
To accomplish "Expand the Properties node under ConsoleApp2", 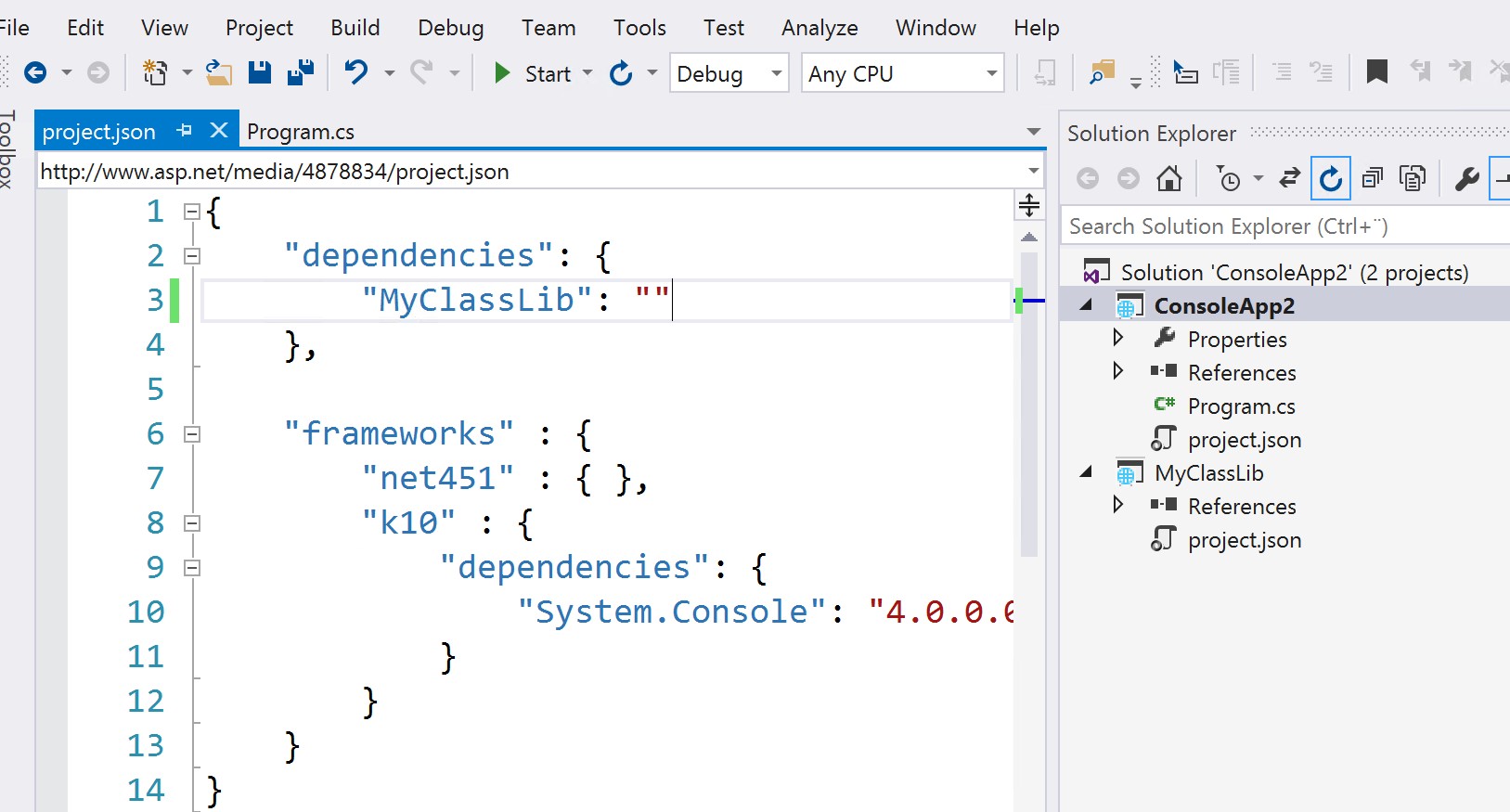I will tap(1118, 337).
